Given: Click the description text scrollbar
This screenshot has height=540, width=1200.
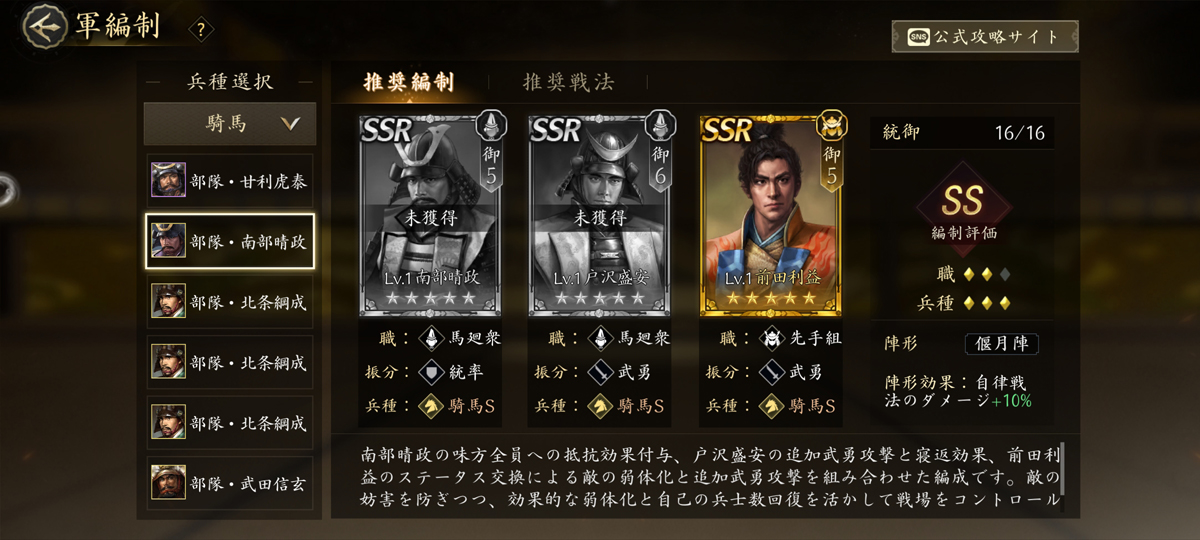Looking at the screenshot, I should coord(1061,478).
